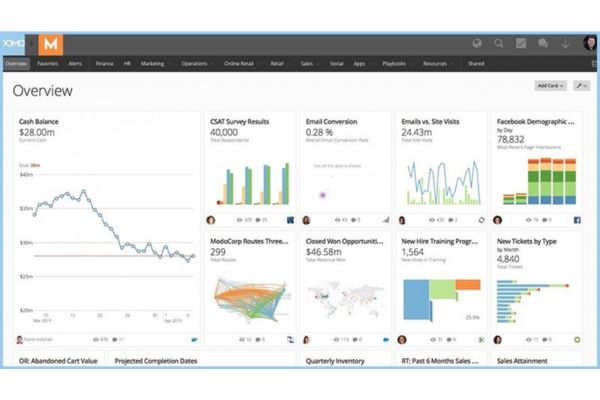Click the green gear source icon on New Tickets by Type card
The width and height of the screenshot is (600, 400).
[577, 340]
